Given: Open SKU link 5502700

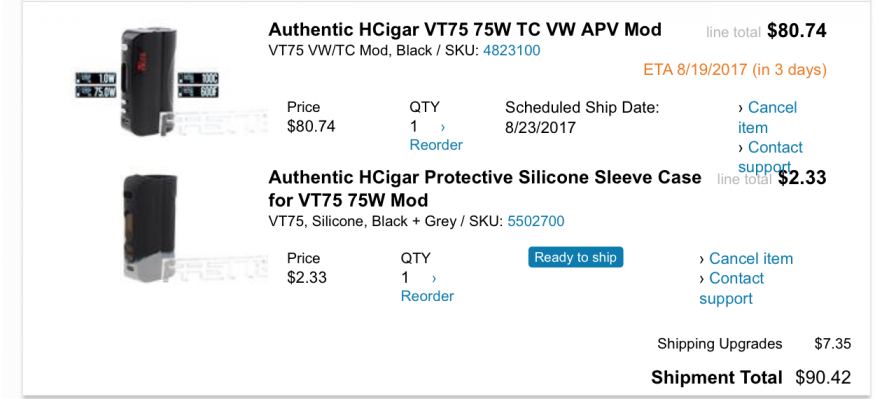Looking at the screenshot, I should [536, 222].
